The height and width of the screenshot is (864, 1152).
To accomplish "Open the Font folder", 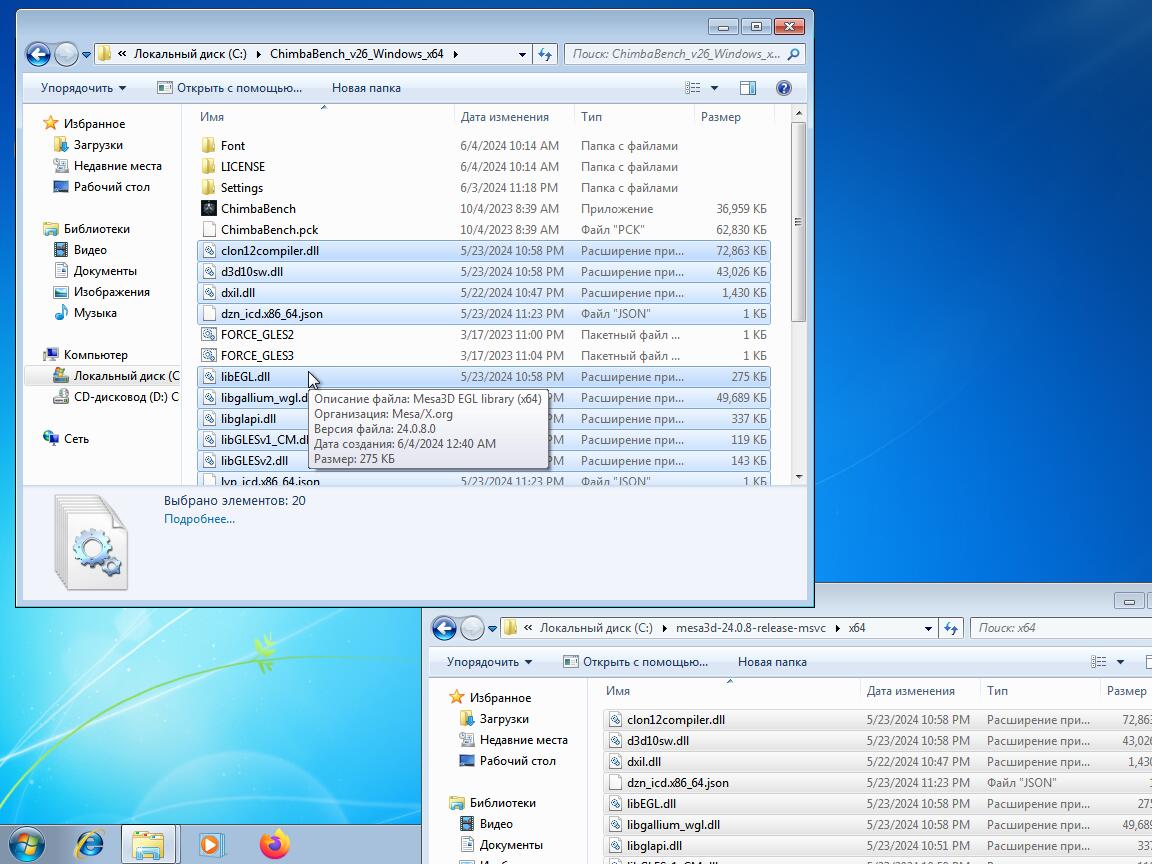I will (x=232, y=146).
